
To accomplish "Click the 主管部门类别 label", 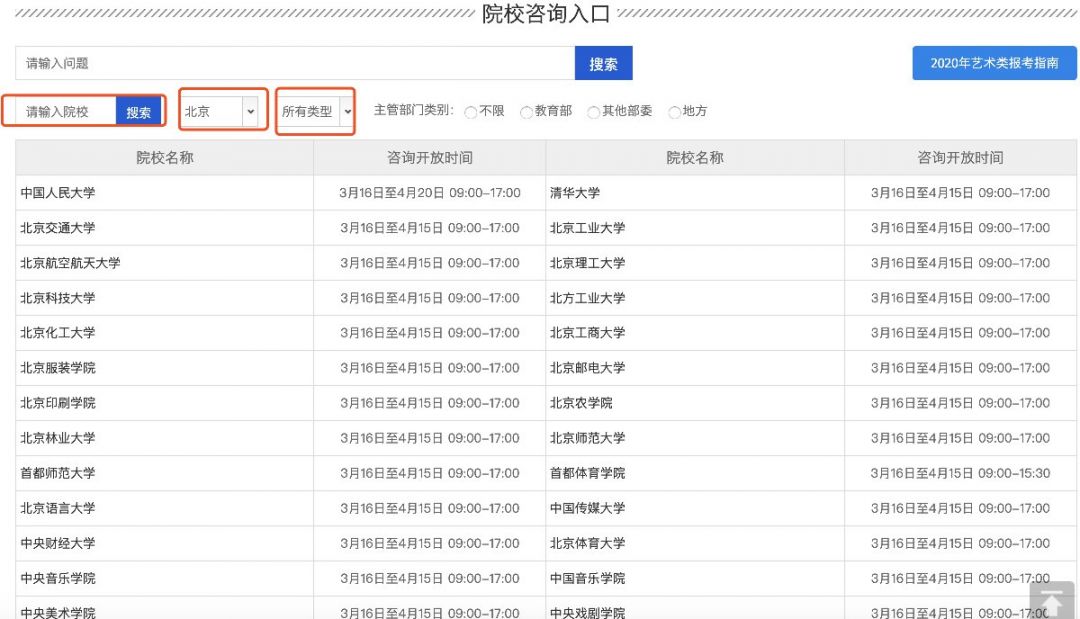I will pos(413,110).
